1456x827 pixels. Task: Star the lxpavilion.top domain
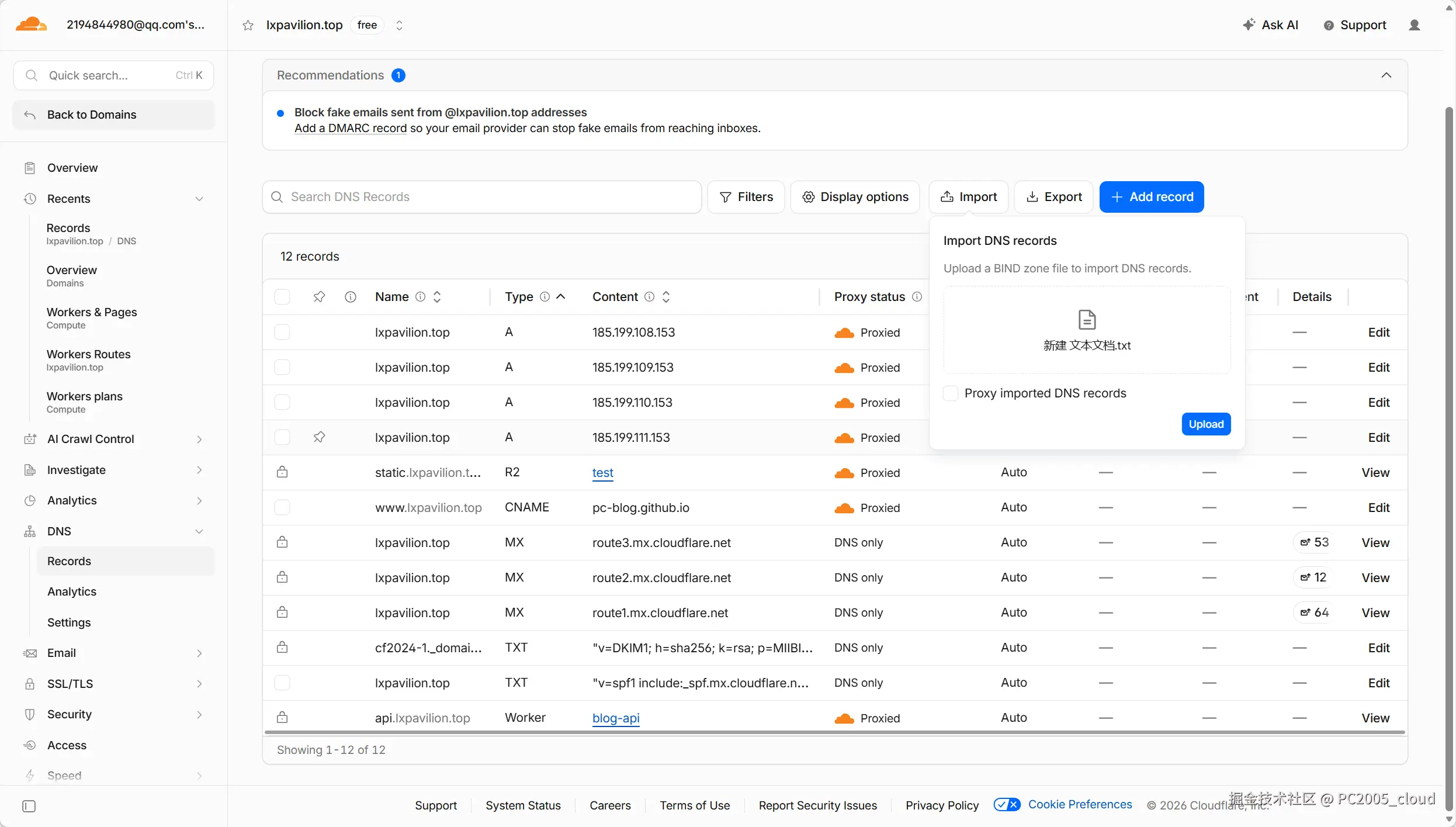pos(248,25)
